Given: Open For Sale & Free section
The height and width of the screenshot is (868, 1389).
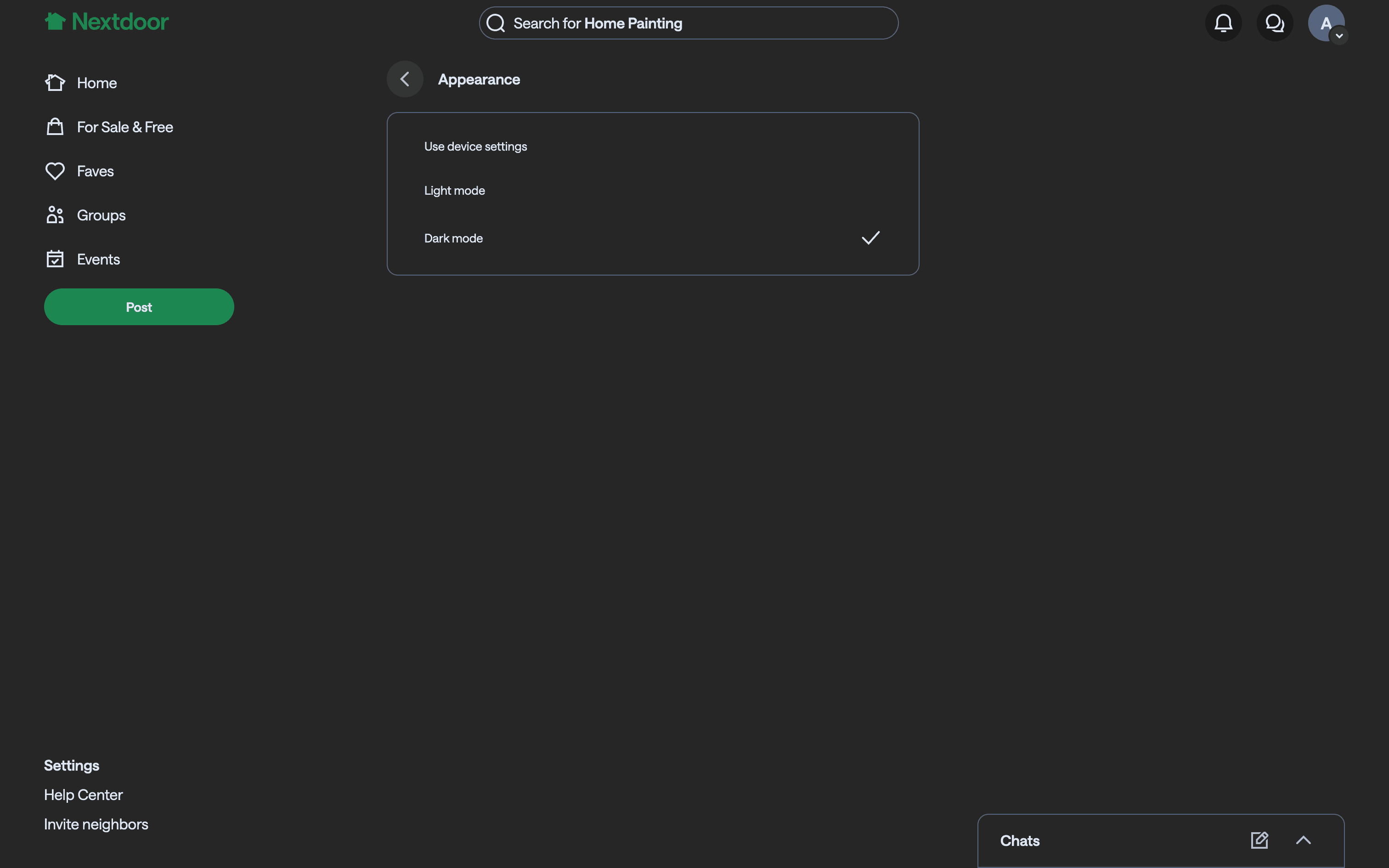Looking at the screenshot, I should [x=124, y=127].
